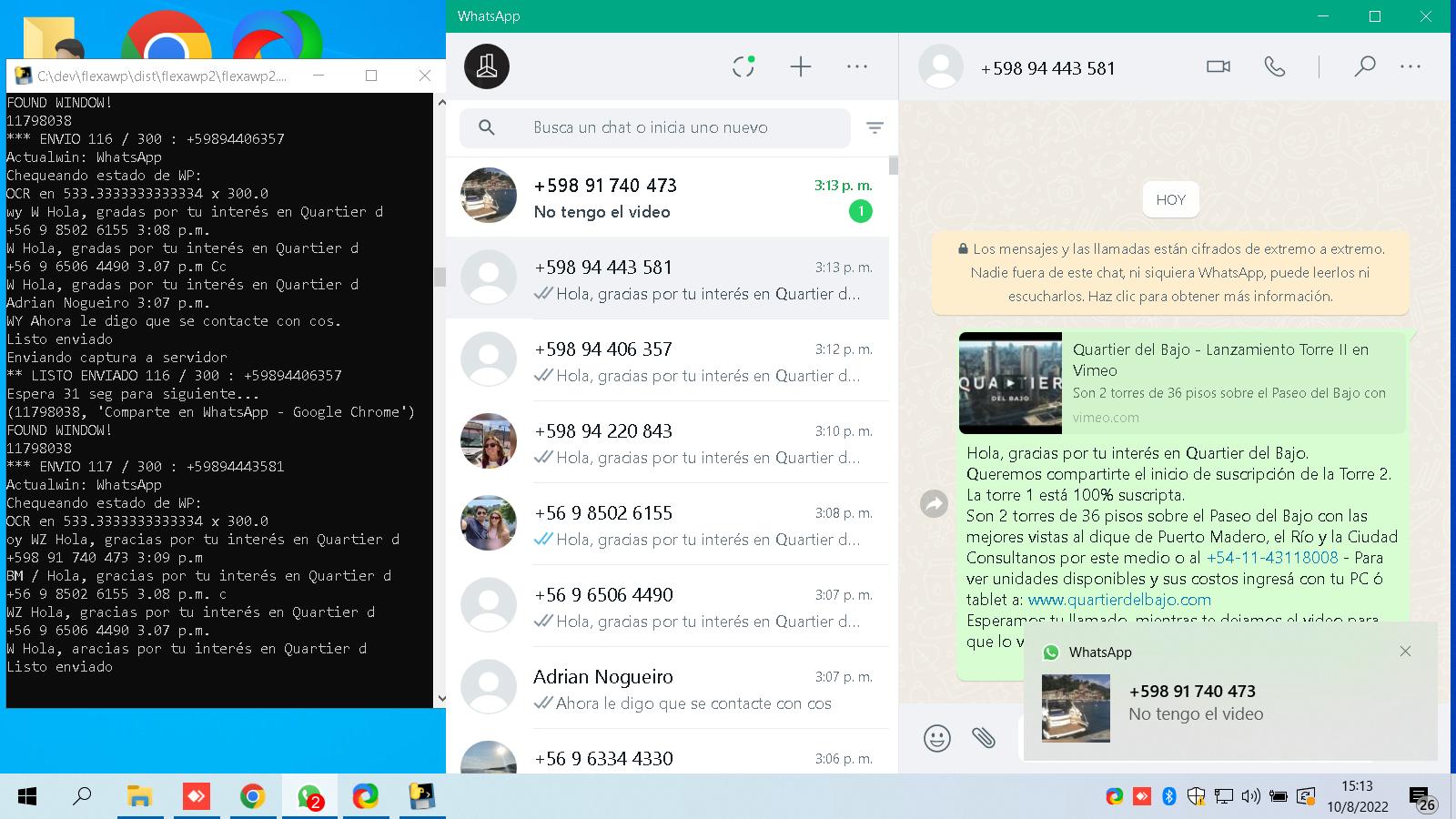Open the chat +598 94 406 357
This screenshot has height=819, width=1456.
click(667, 360)
